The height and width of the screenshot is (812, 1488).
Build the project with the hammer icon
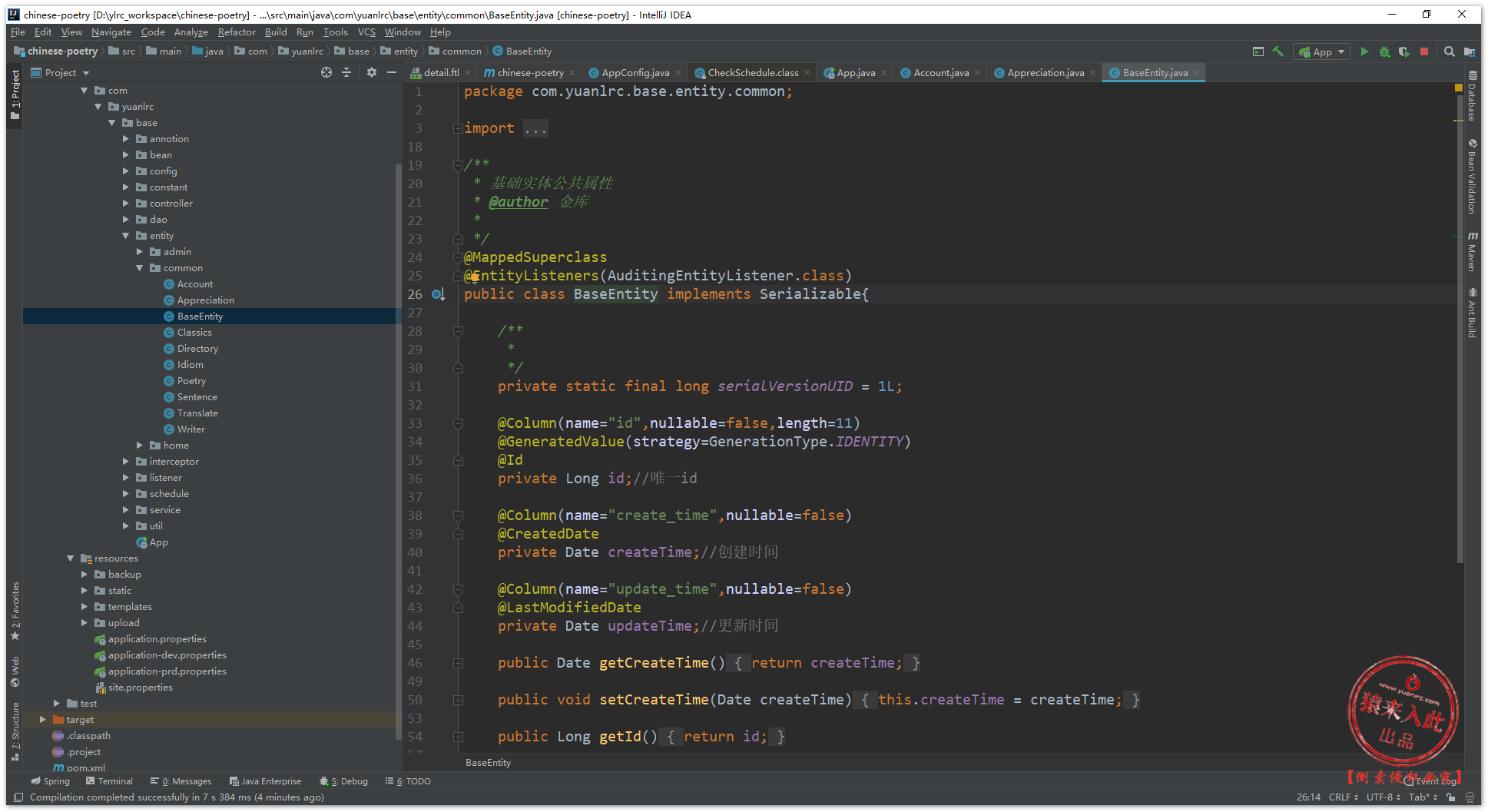(x=1278, y=51)
